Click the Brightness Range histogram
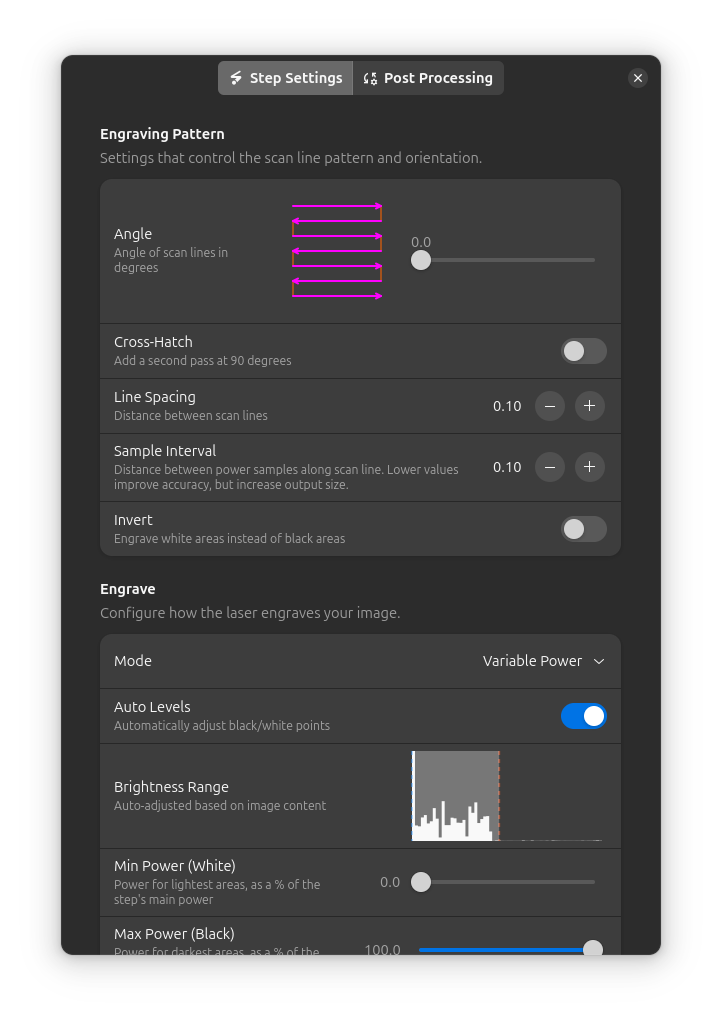Image resolution: width=722 pixels, height=1022 pixels. click(x=455, y=795)
